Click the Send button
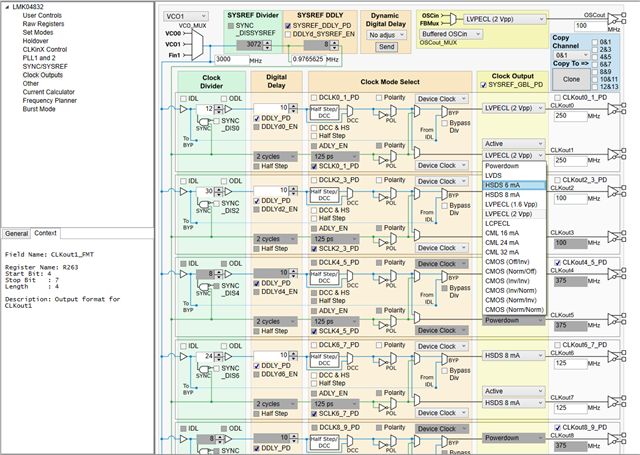 pos(386,47)
